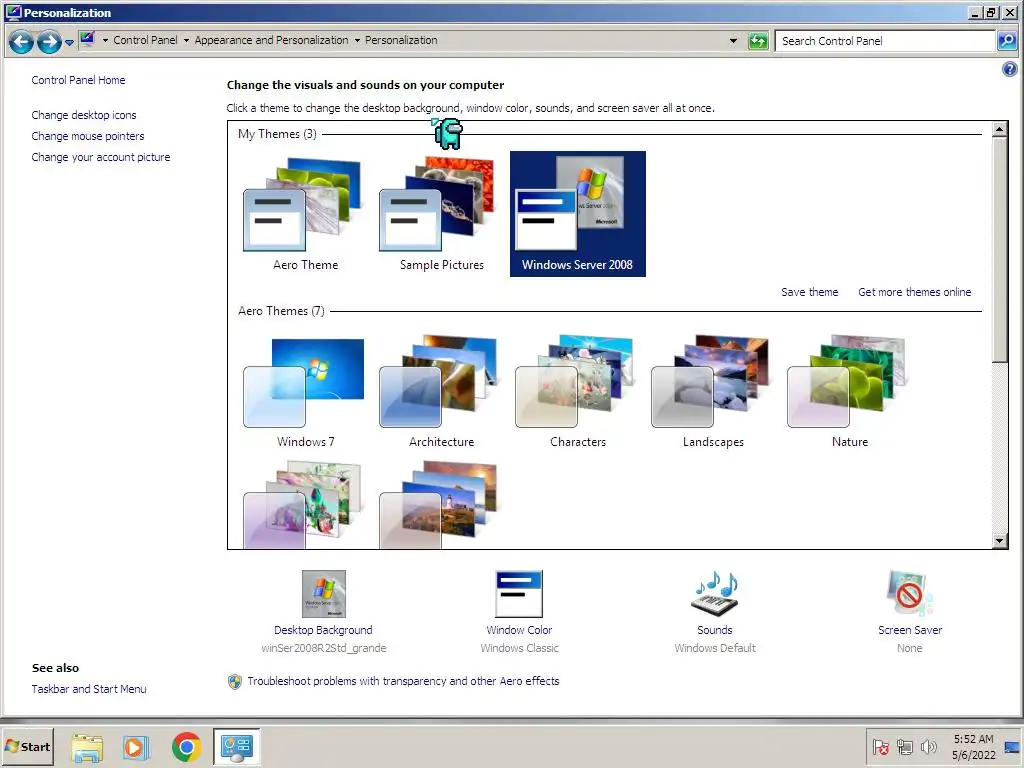This screenshot has height=768, width=1024.
Task: Apply the Characters theme
Action: [x=577, y=391]
